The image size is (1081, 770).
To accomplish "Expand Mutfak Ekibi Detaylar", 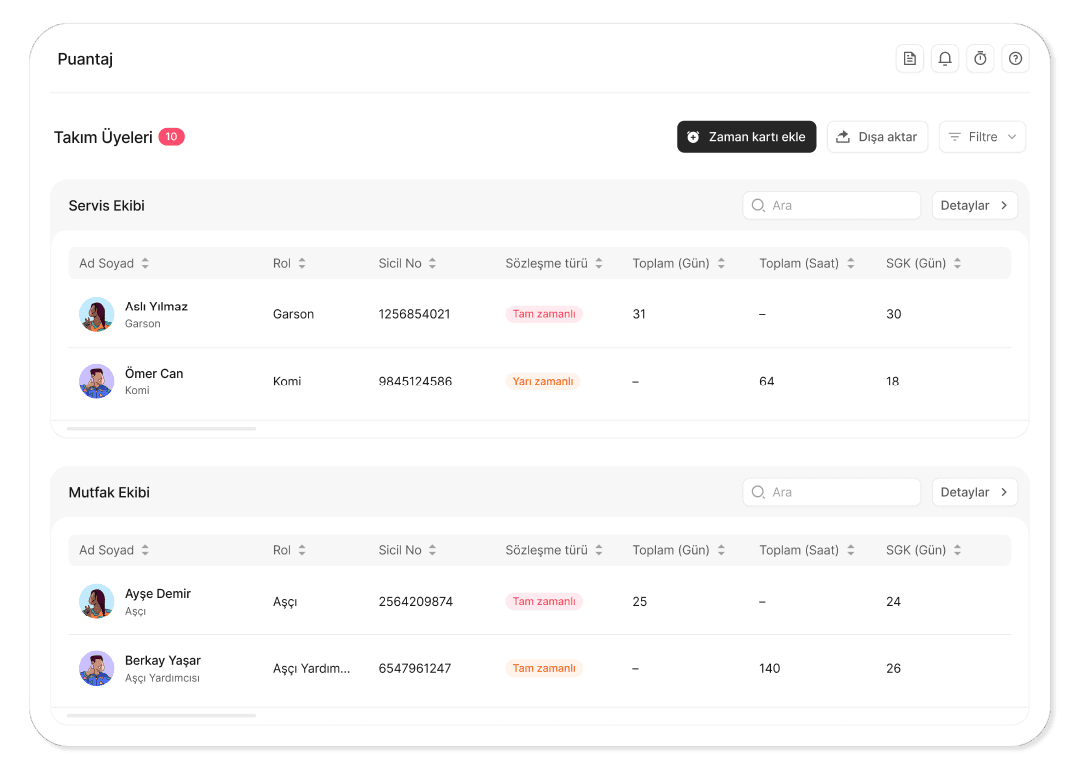I will (x=974, y=492).
